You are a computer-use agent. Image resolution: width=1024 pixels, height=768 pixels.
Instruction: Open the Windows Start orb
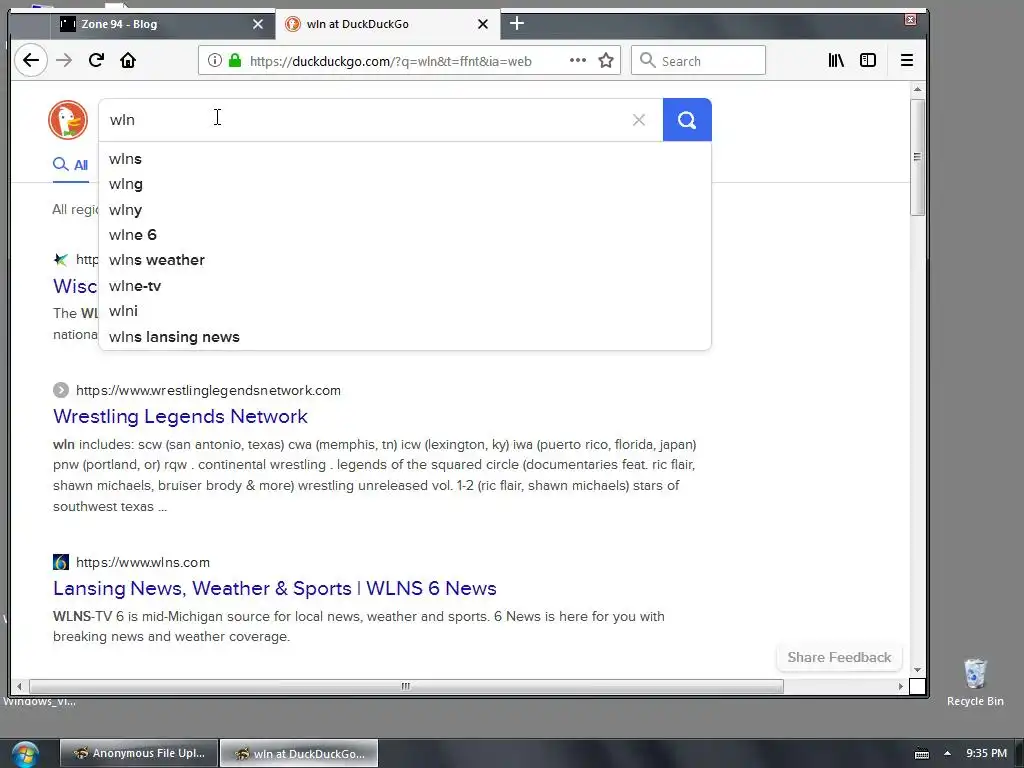[24, 754]
